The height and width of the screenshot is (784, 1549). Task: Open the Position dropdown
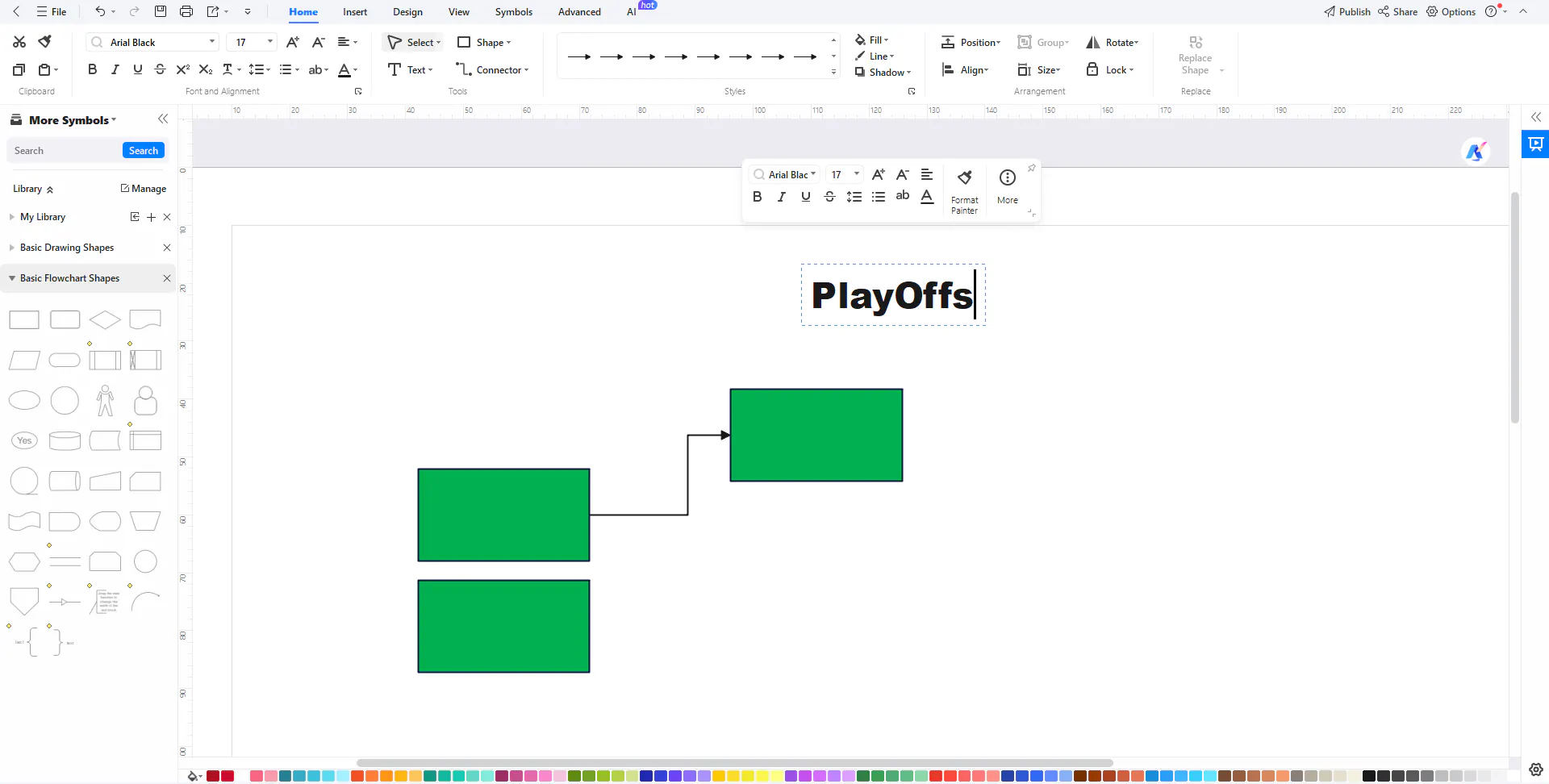coord(971,43)
